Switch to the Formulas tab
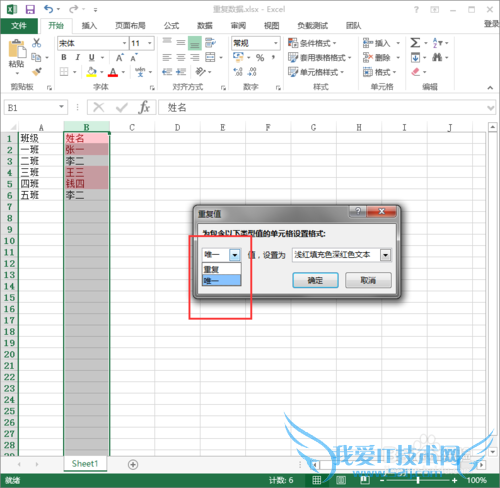The width and height of the screenshot is (500, 488). (x=171, y=26)
